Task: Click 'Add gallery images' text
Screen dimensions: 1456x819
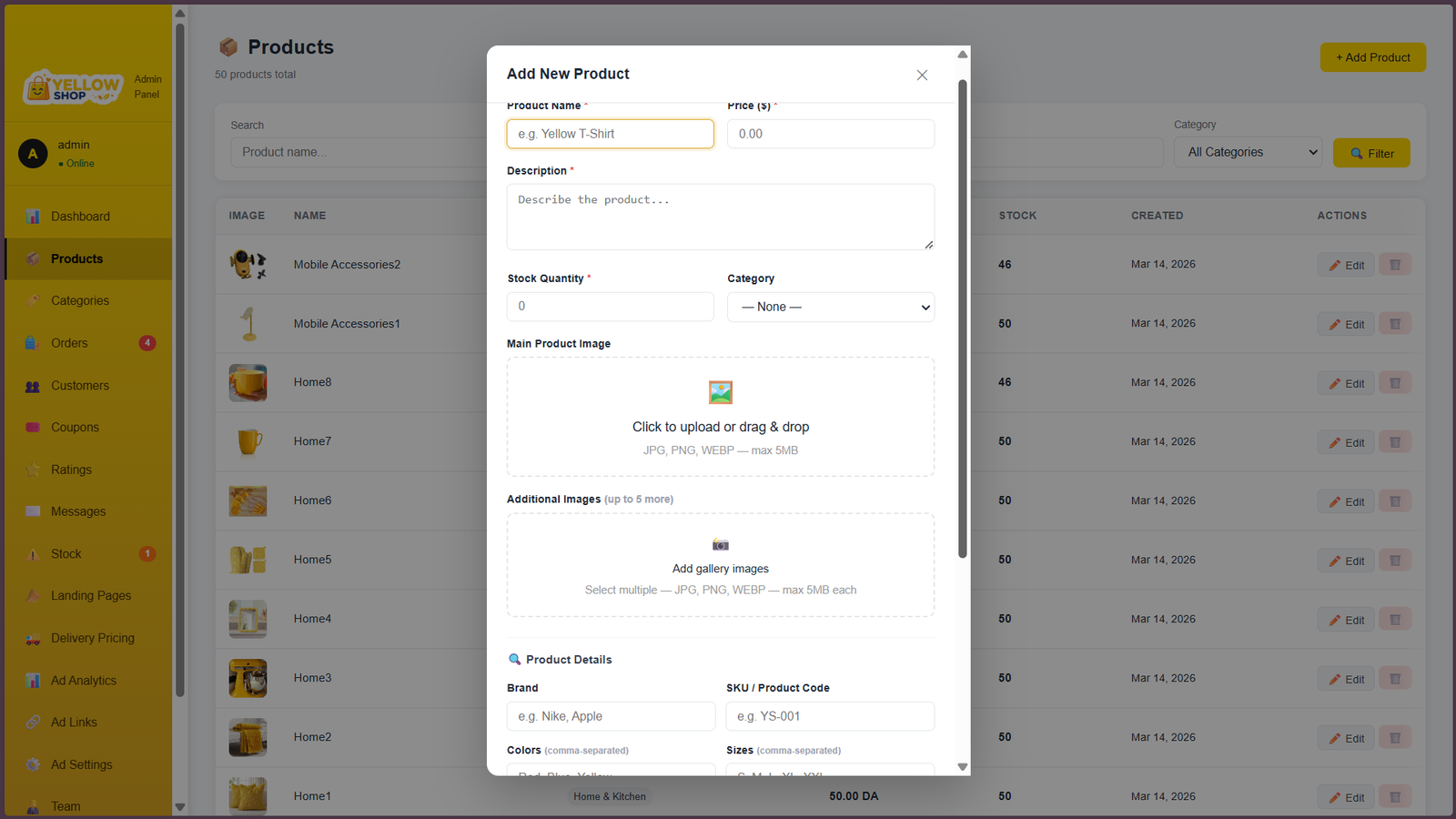Action: pos(720,569)
